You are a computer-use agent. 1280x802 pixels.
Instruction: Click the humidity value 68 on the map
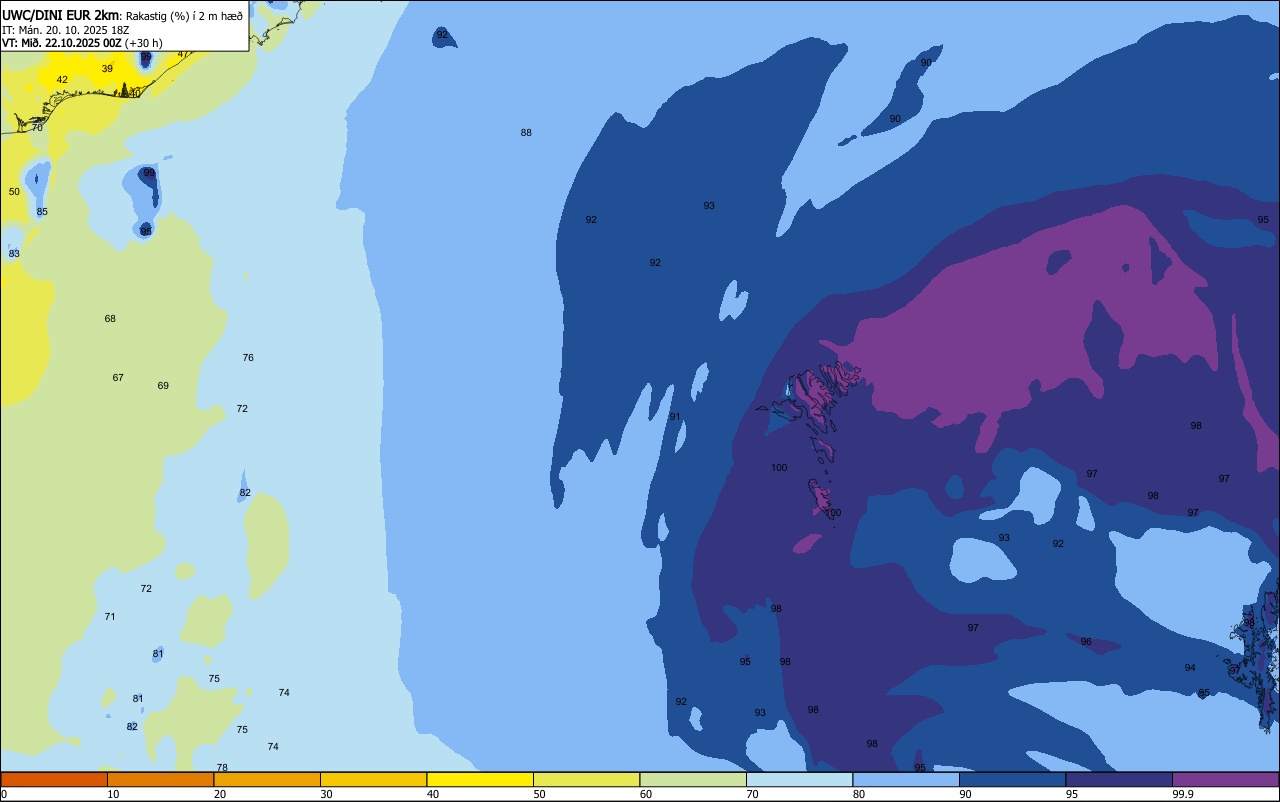pos(110,319)
